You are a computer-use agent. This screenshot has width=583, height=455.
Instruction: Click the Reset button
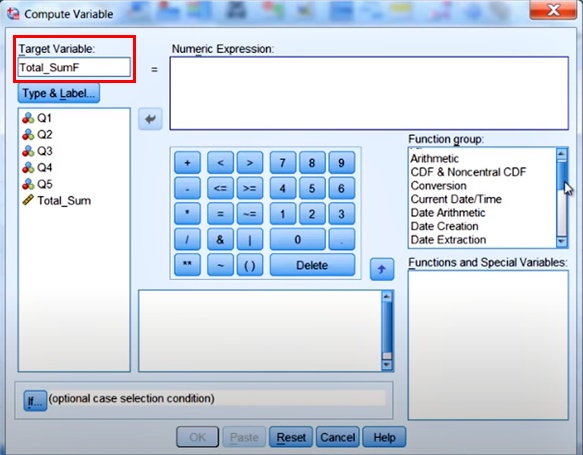(x=291, y=437)
